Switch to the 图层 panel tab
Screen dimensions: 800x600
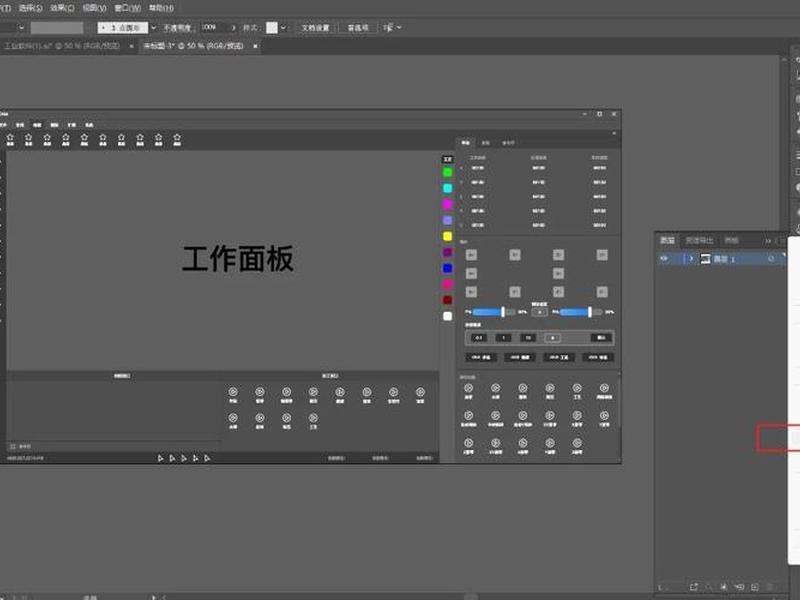pyautogui.click(x=667, y=240)
